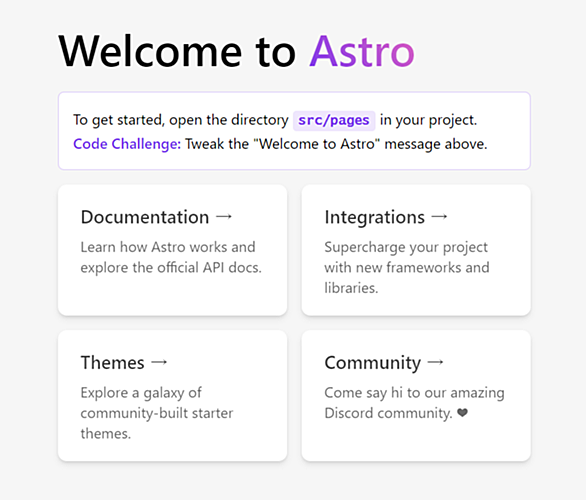
Task: Open the Themes card link
Action: [172, 395]
